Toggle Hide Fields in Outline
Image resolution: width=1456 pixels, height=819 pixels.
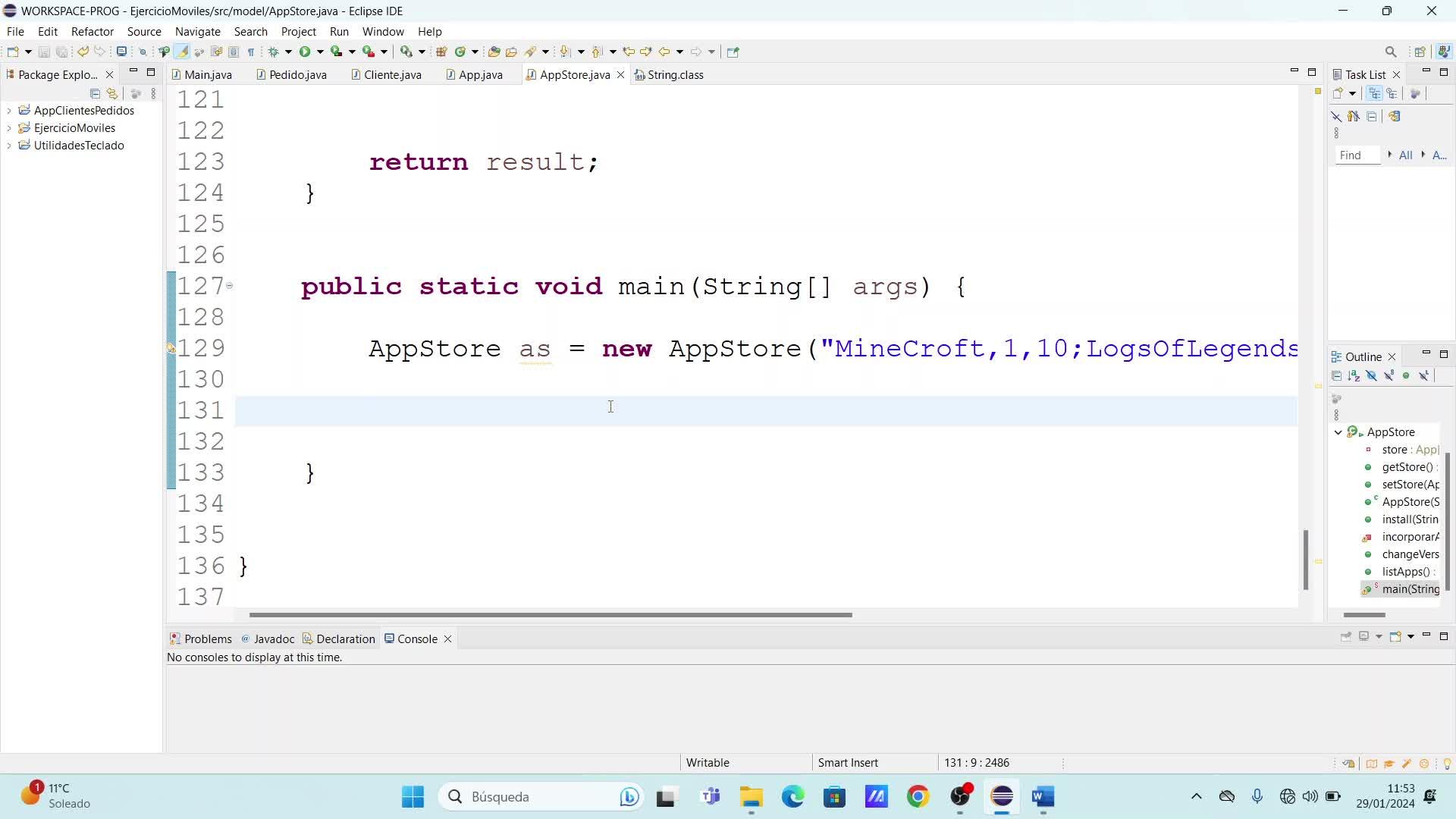point(1371,376)
